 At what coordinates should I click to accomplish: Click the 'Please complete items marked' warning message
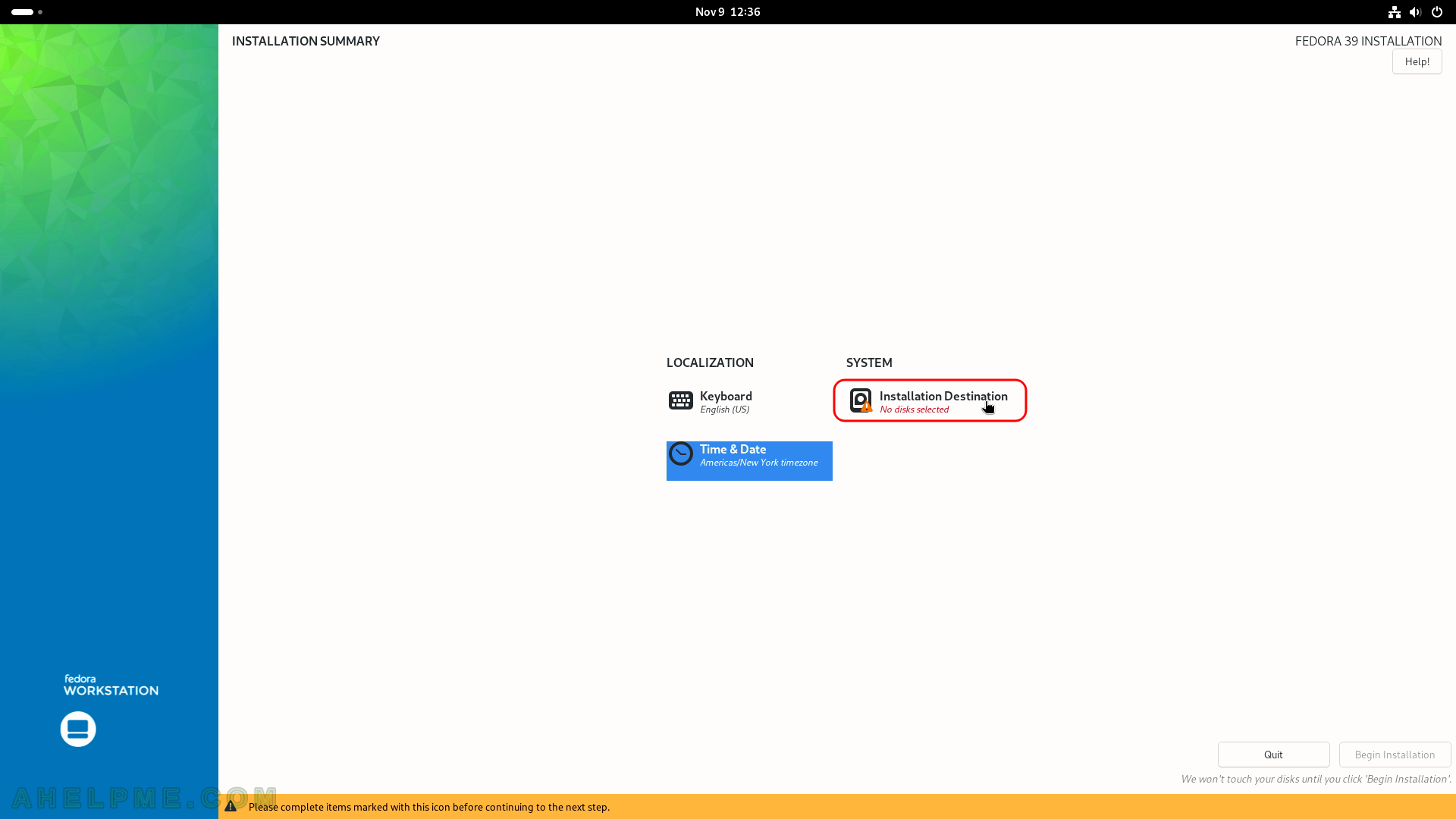pyautogui.click(x=429, y=807)
